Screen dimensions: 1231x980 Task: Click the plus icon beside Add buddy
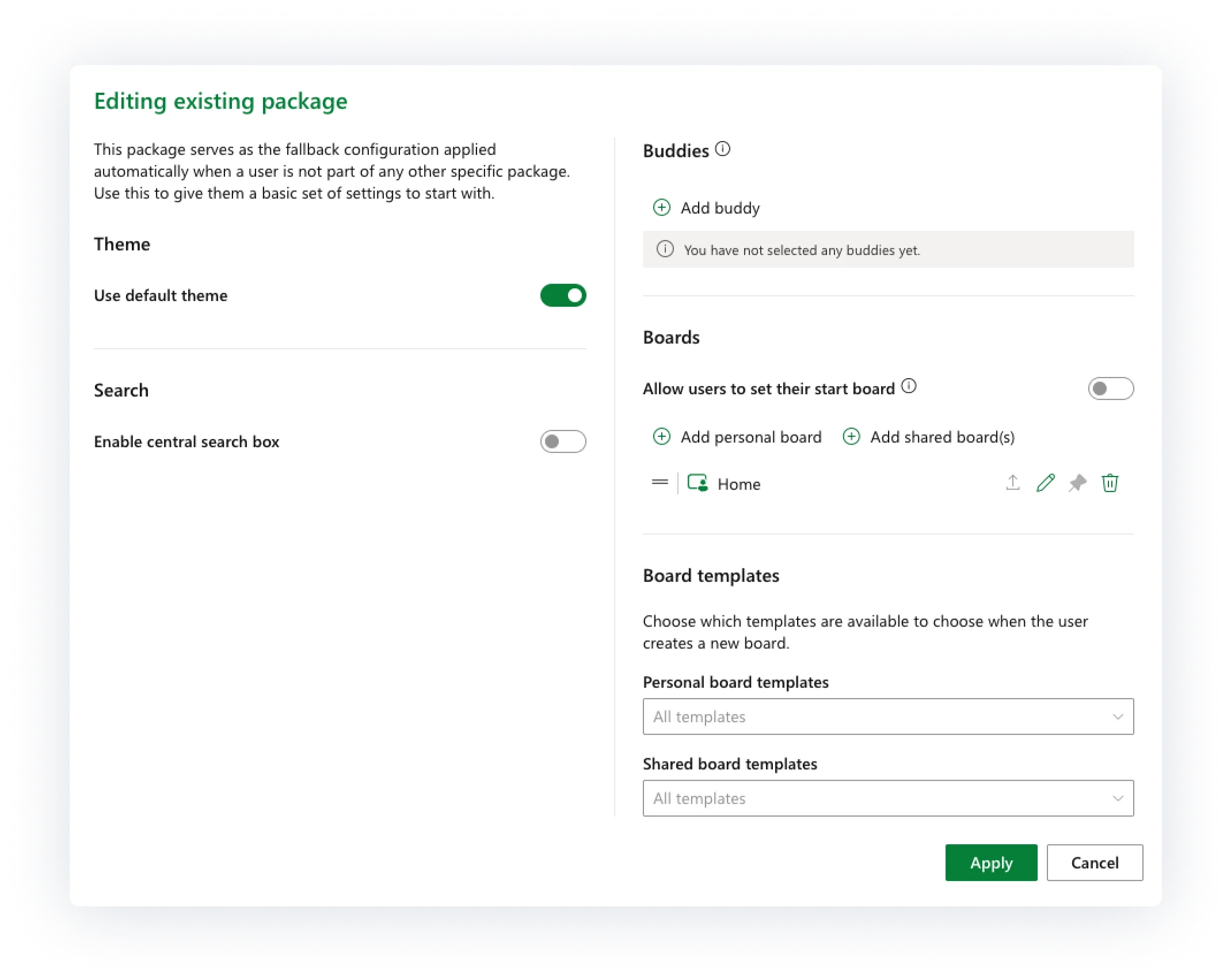[x=661, y=208]
